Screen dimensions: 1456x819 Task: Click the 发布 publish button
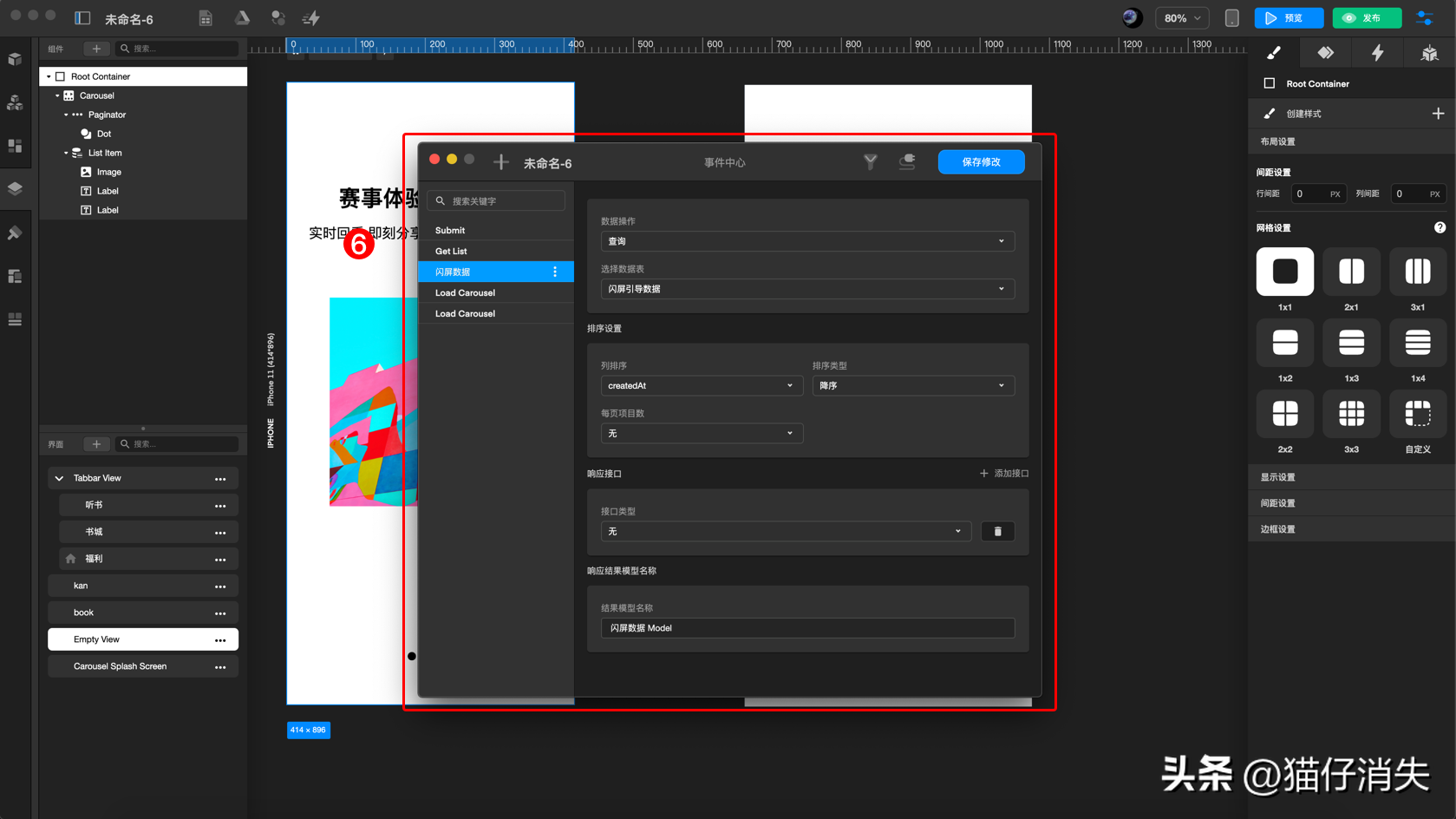(1367, 17)
